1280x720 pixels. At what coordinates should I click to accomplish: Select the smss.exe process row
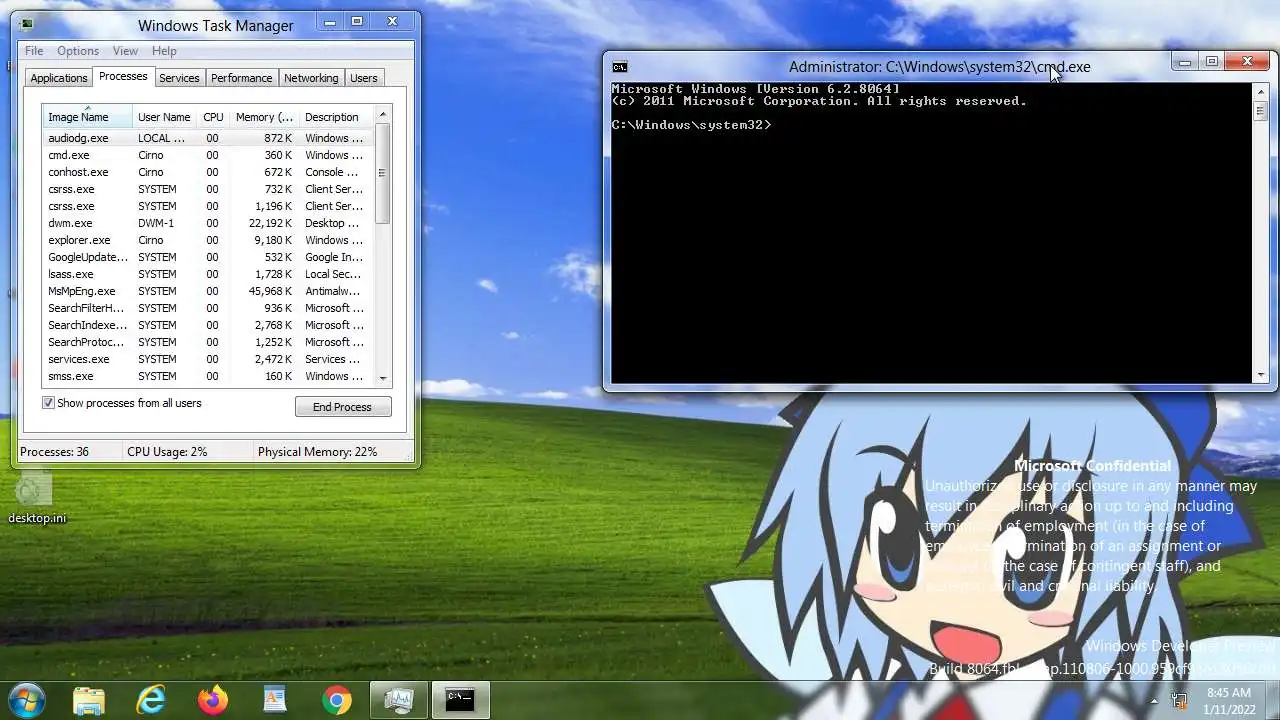click(208, 376)
